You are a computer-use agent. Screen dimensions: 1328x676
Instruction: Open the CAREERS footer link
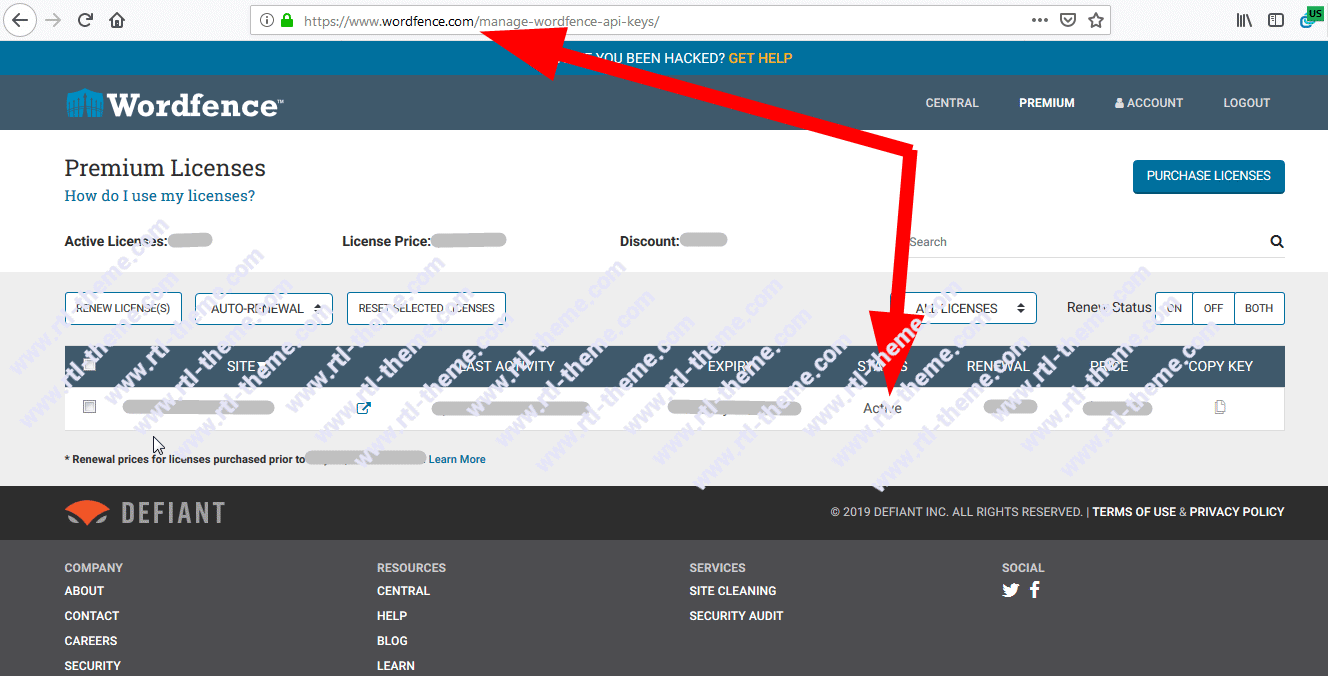[91, 641]
